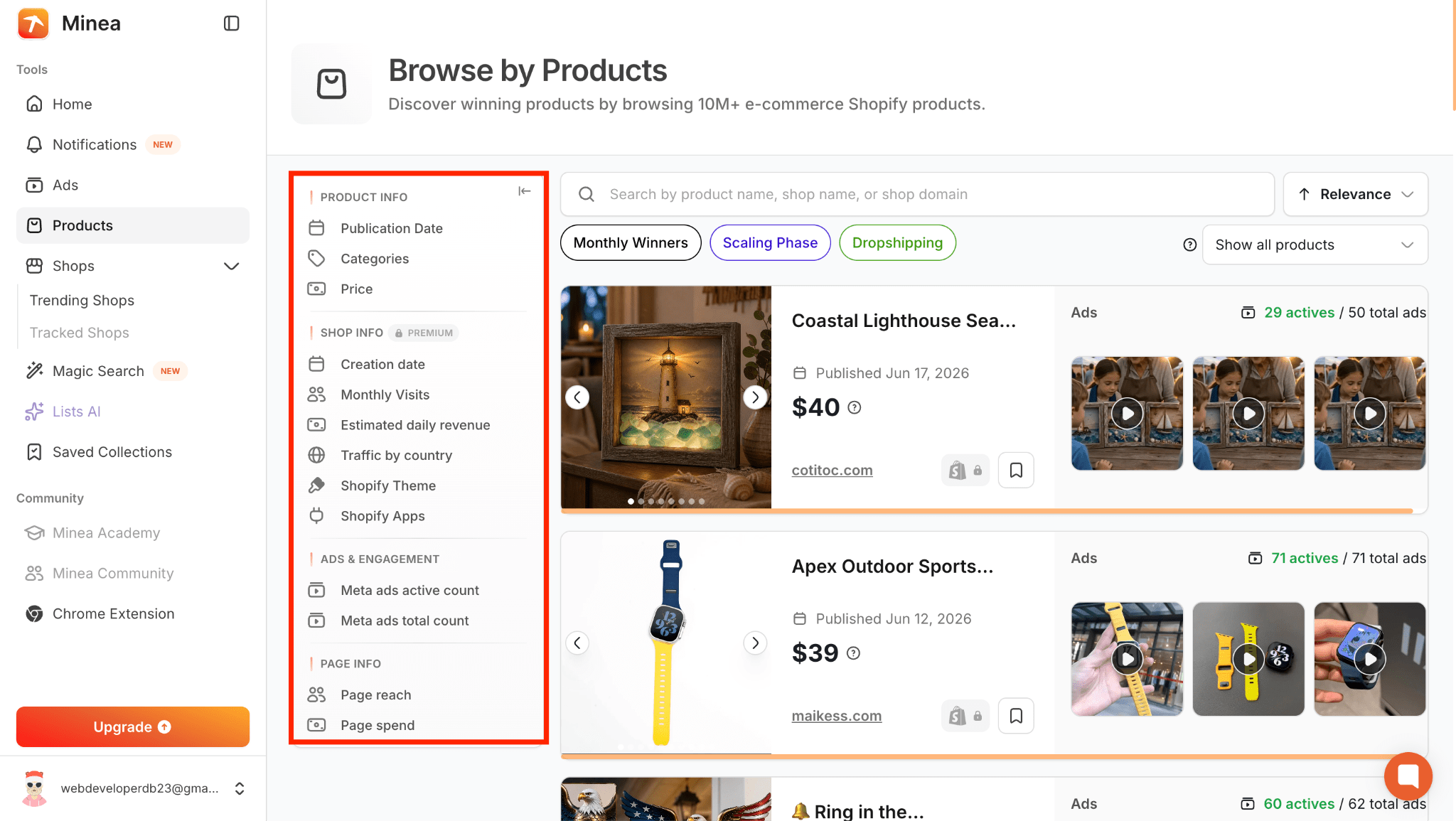The height and width of the screenshot is (821, 1456).
Task: Play second Coastal Lighthouse ad video
Action: coord(1248,414)
